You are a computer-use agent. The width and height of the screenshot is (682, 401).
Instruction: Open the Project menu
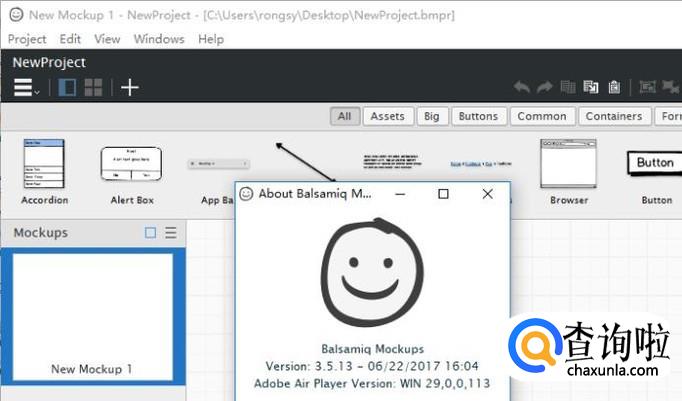click(x=27, y=39)
